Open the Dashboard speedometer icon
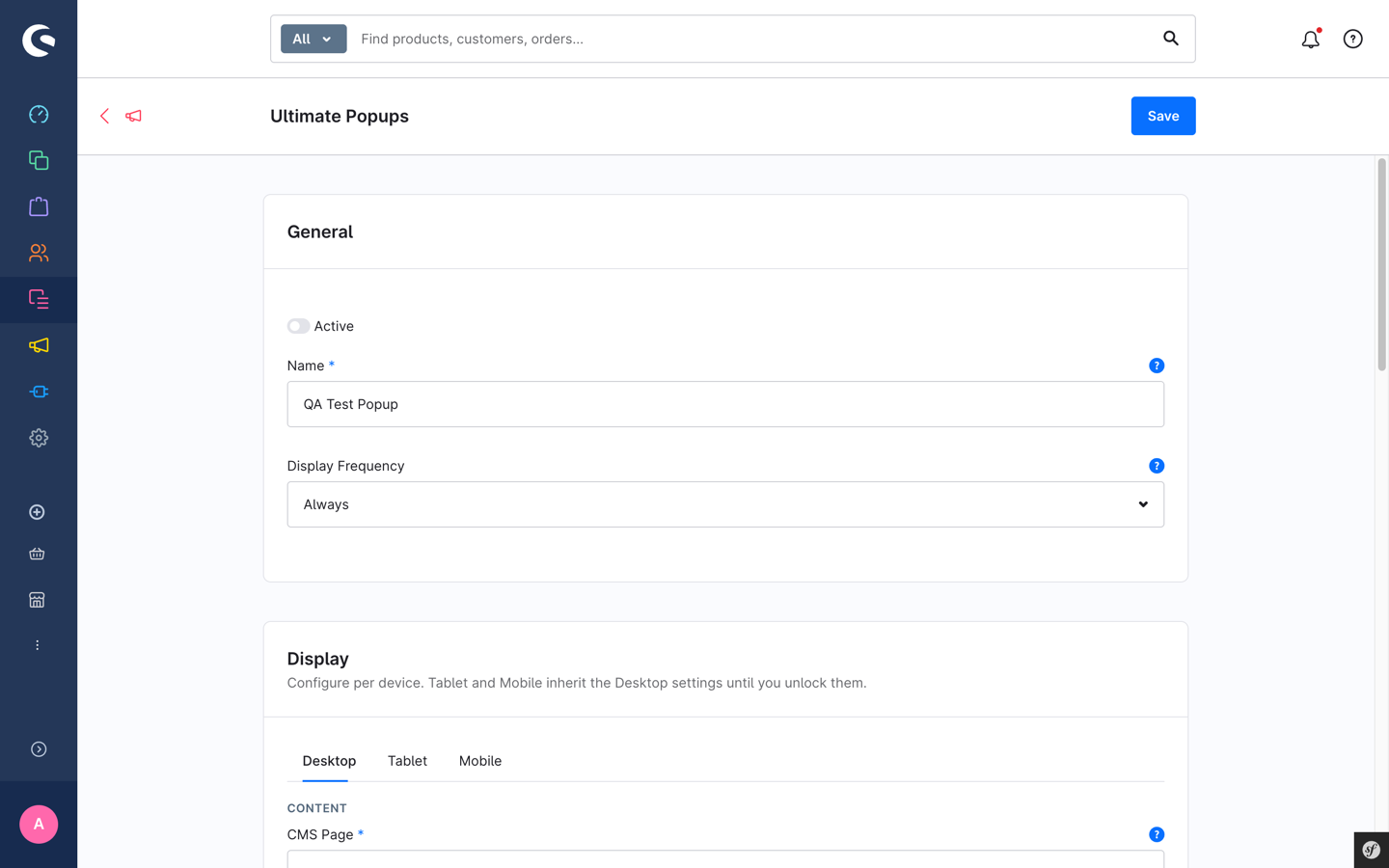This screenshot has height=868, width=1389. 39,115
